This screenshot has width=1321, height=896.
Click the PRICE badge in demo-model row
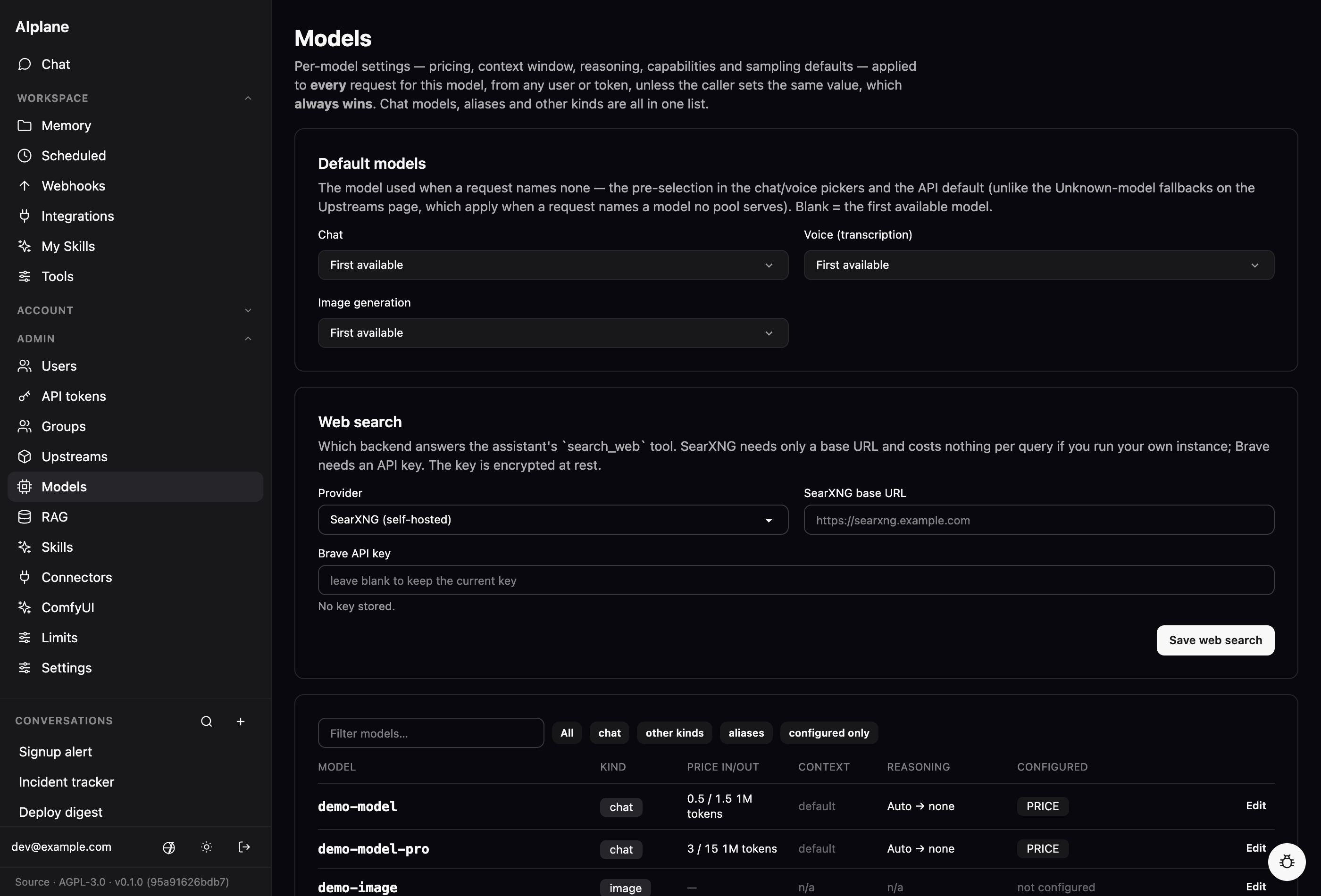coord(1042,805)
